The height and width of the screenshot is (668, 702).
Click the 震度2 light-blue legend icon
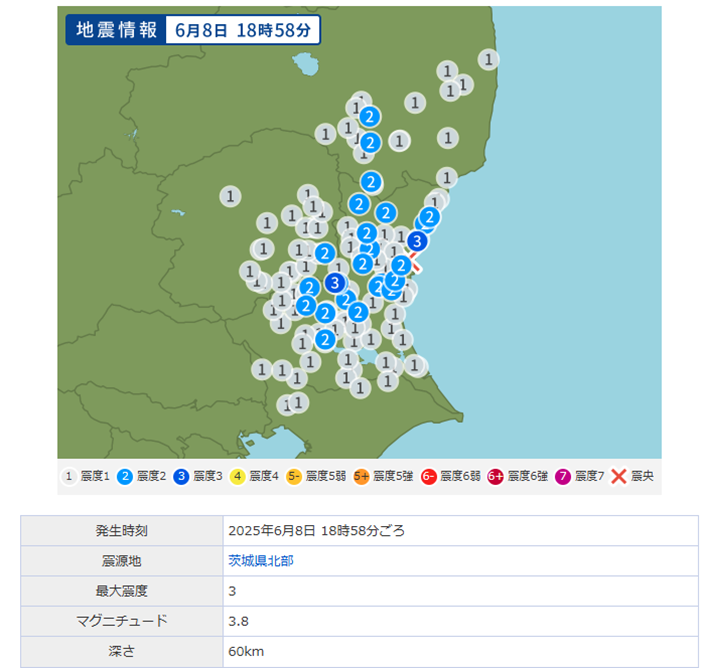pos(125,476)
